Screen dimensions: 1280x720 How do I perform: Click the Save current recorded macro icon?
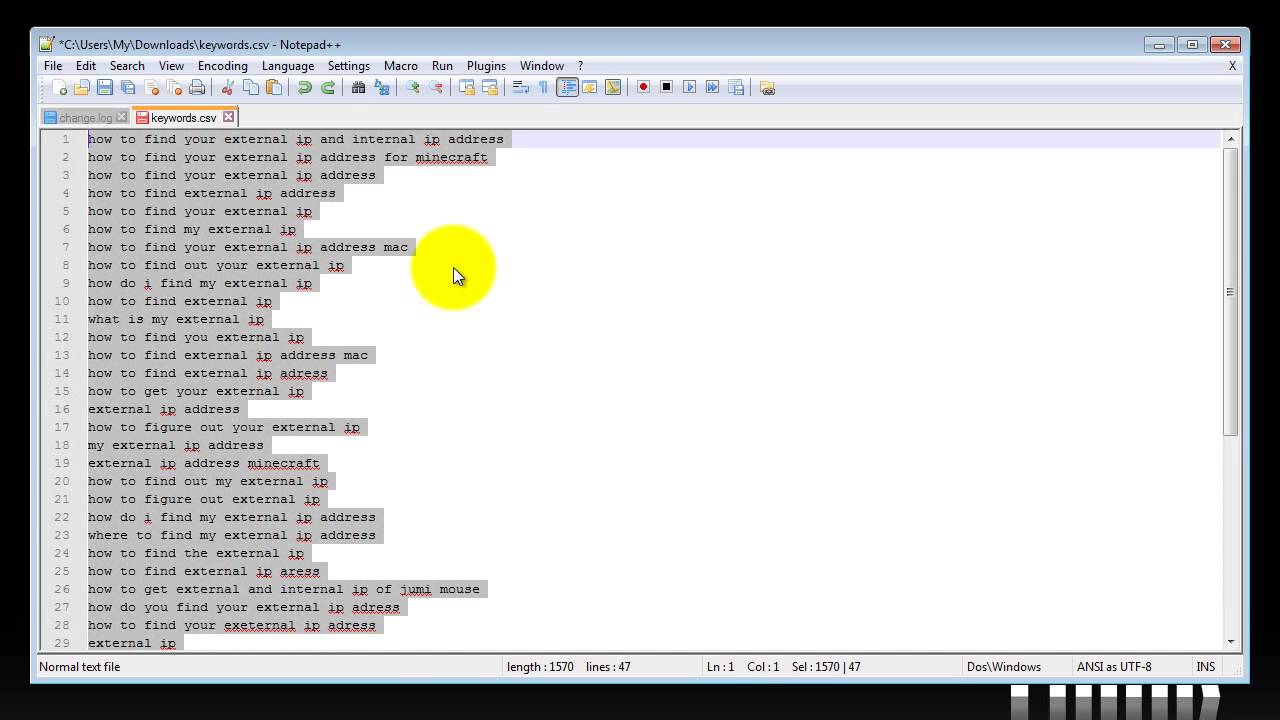pyautogui.click(x=736, y=88)
